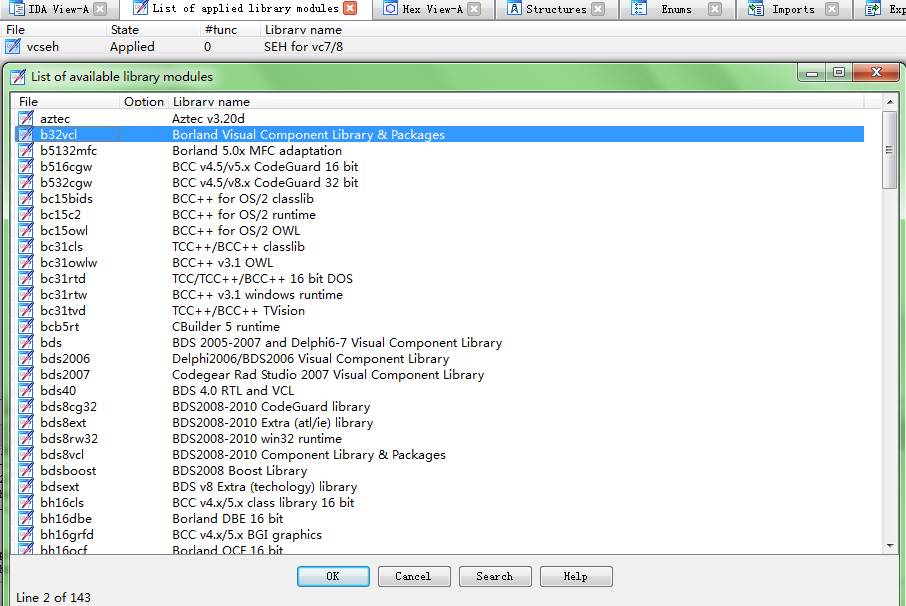Sort available modules by File column
This screenshot has height=606, width=906.
(66, 102)
